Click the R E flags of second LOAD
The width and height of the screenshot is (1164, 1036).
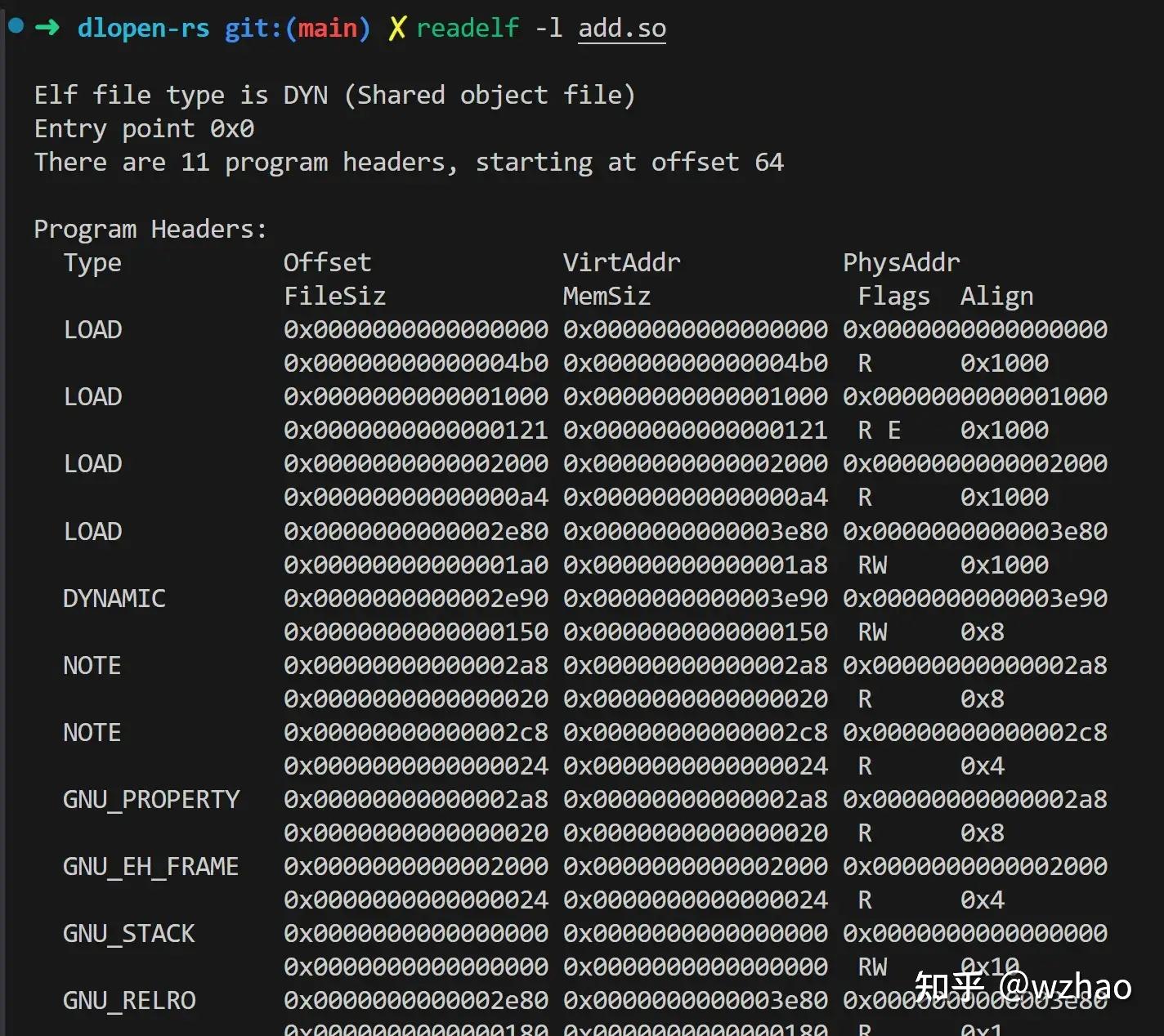click(x=880, y=431)
